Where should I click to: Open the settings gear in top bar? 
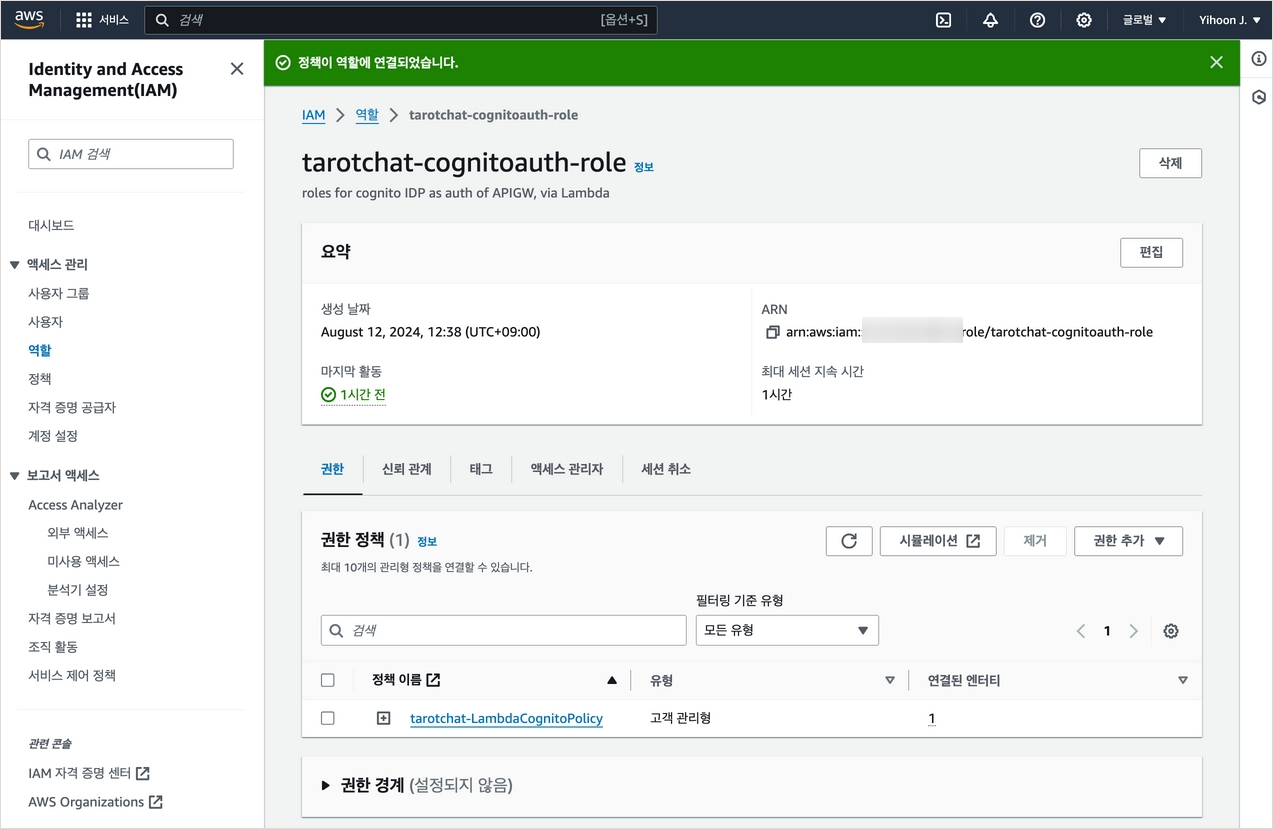pos(1084,20)
